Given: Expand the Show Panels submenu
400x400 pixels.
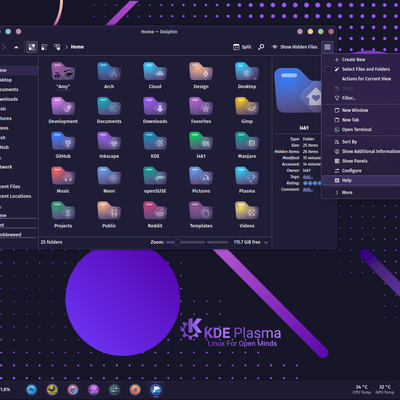Looking at the screenshot, I should 361,161.
